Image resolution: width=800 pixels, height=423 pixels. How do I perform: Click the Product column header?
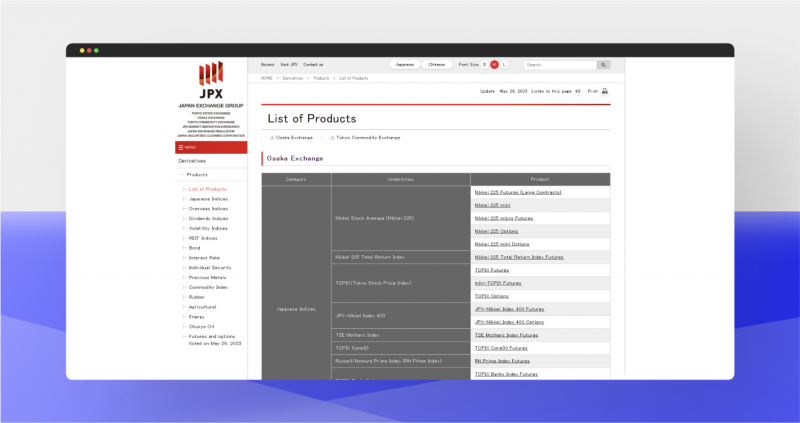540,180
